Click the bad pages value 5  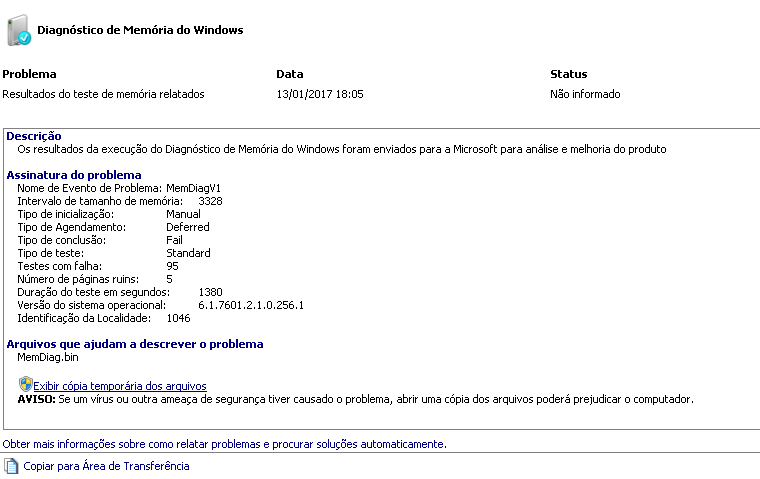pyautogui.click(x=169, y=279)
